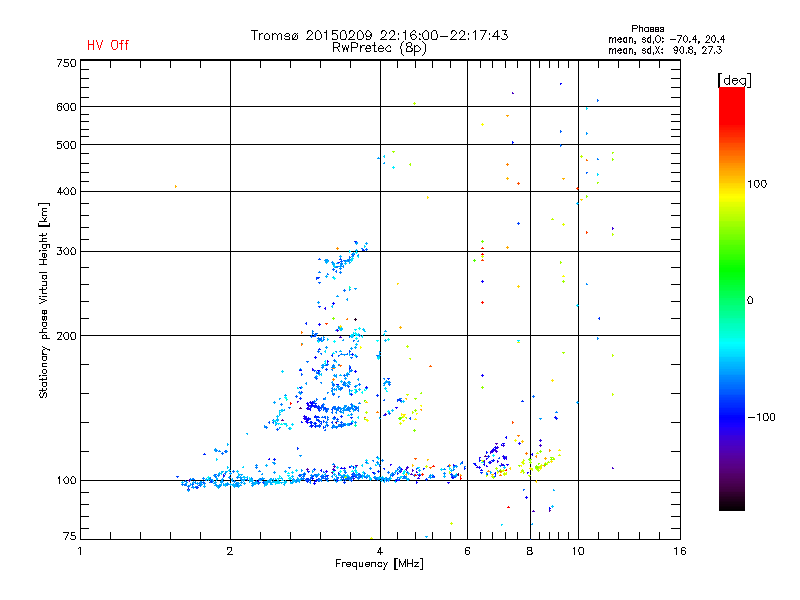Click the red 'HV Off' status label
Viewport: 800px width, 600px height.
point(108,45)
